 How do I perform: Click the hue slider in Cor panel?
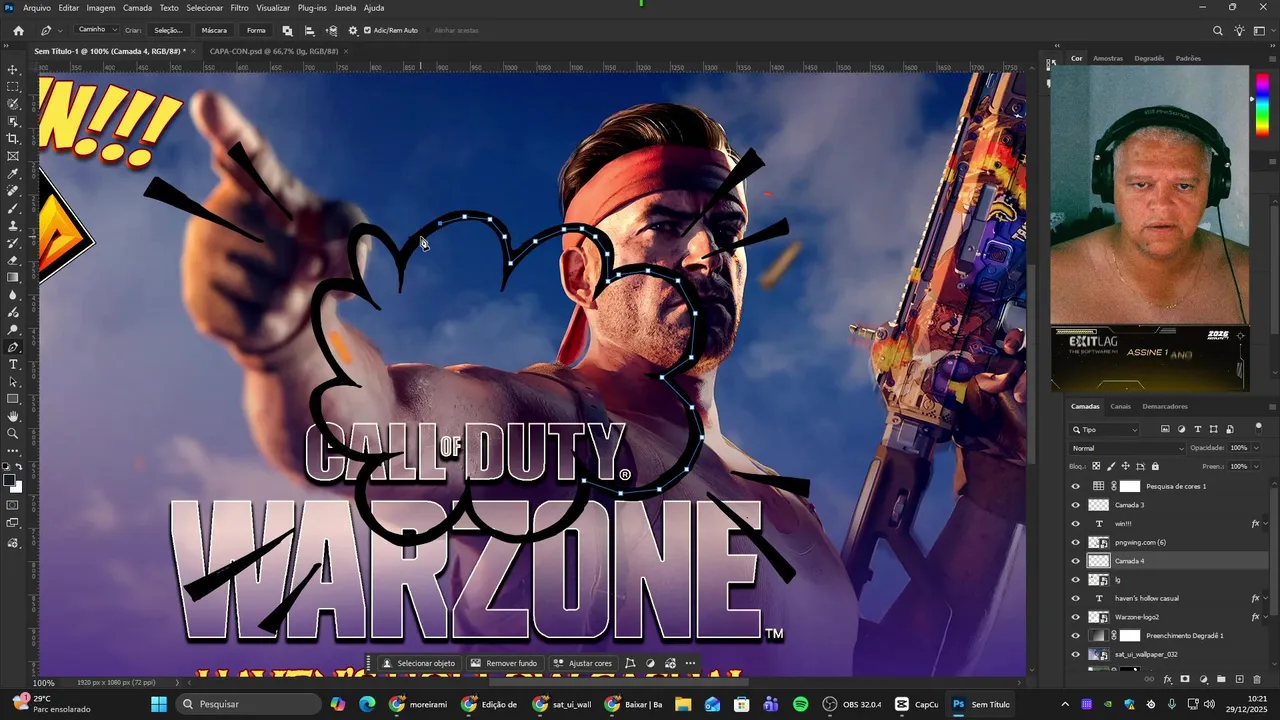point(1262,106)
